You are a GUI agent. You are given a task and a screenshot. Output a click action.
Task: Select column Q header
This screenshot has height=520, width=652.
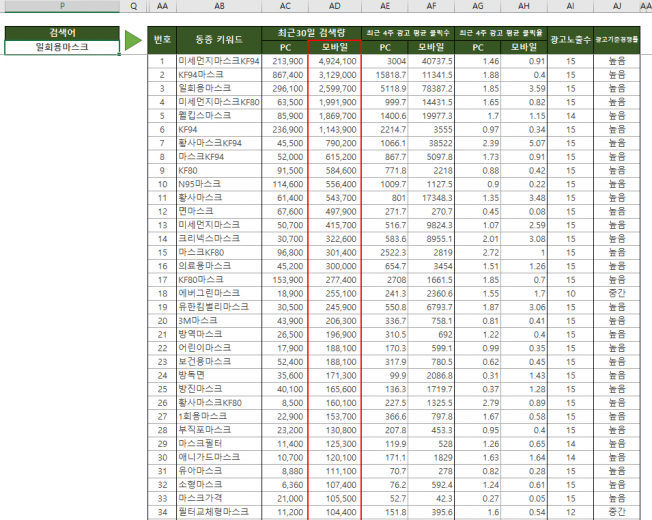133,6
